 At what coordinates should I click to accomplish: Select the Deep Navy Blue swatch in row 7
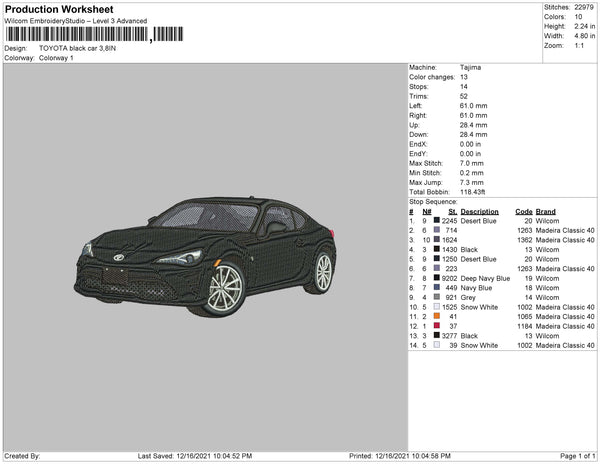click(x=437, y=278)
